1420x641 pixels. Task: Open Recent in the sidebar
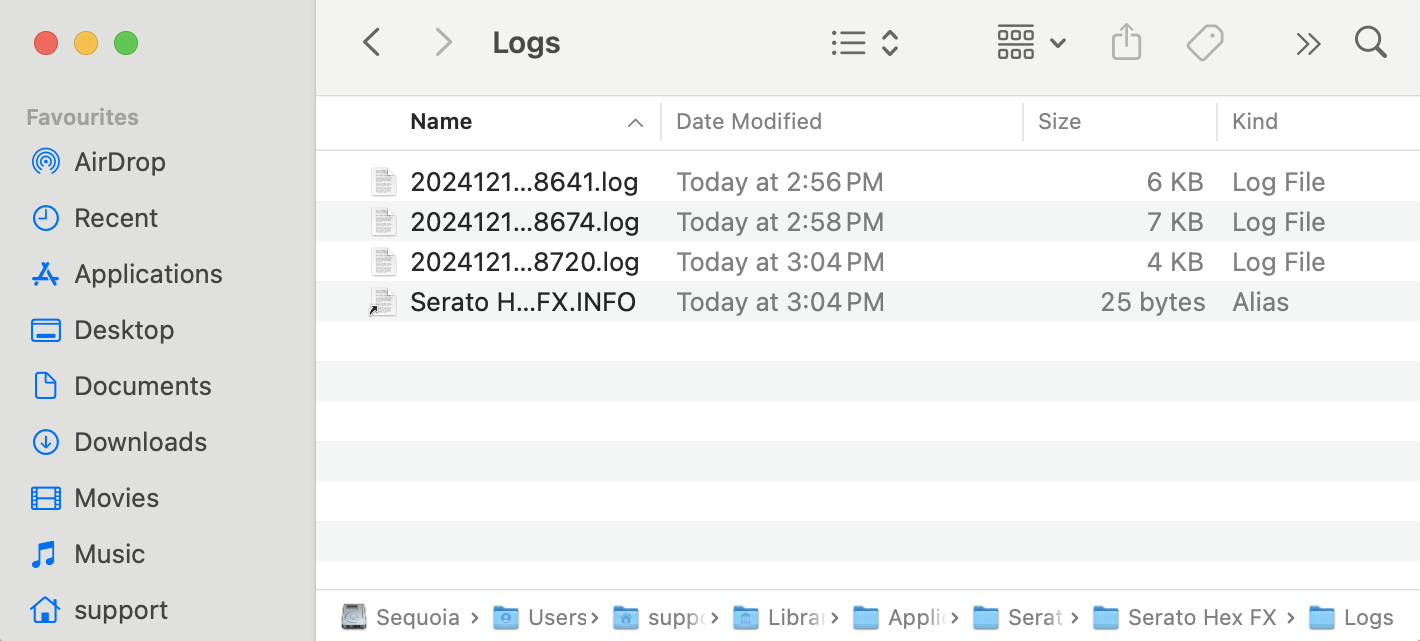tap(94, 218)
